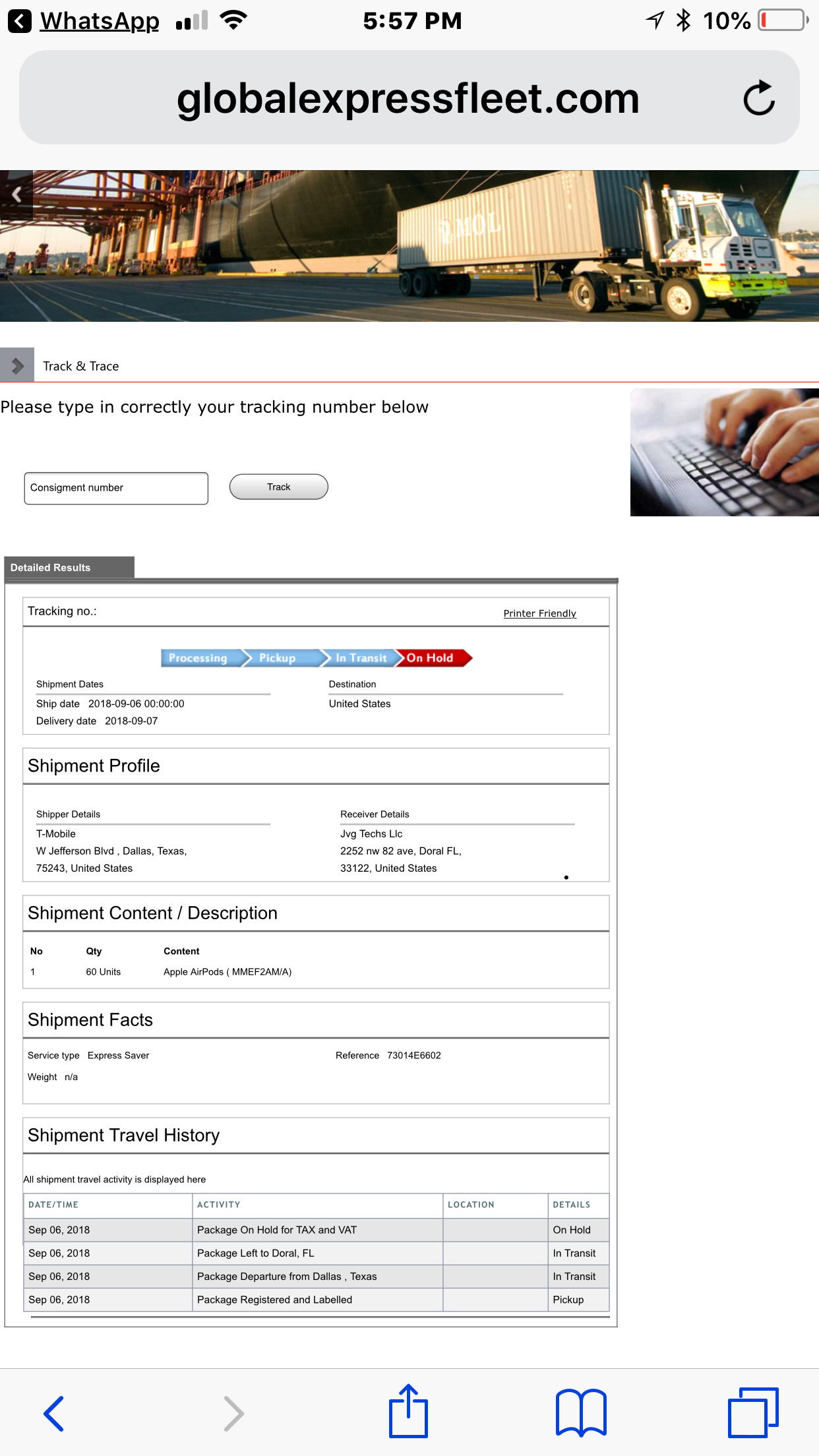Tap delivery date 2018-09-07
819x1456 pixels.
(x=131, y=721)
